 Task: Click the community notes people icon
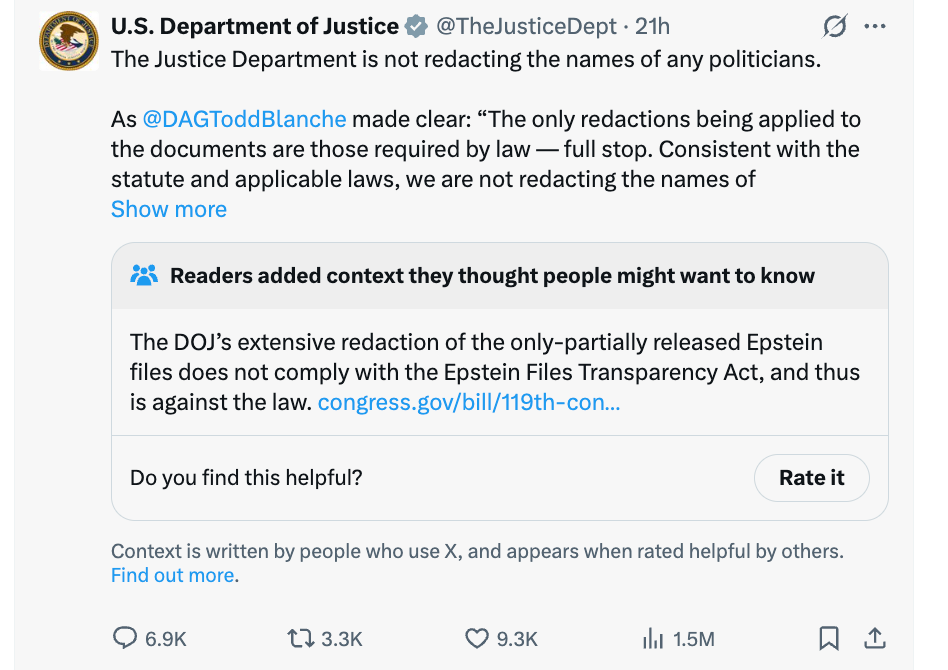click(x=144, y=275)
